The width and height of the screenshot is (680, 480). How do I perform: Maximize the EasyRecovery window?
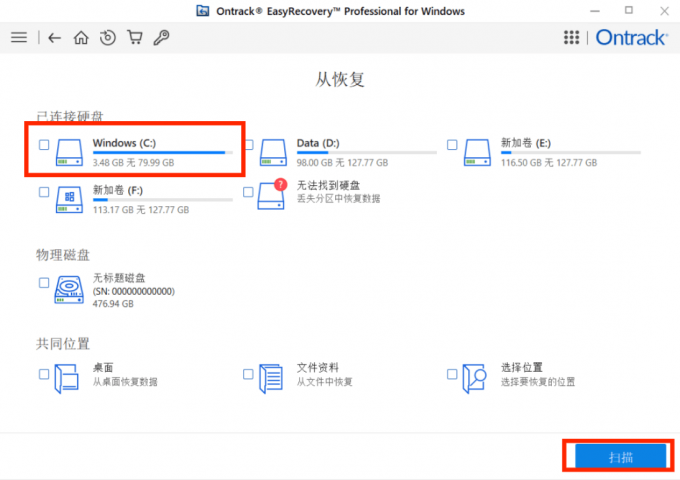pyautogui.click(x=629, y=10)
